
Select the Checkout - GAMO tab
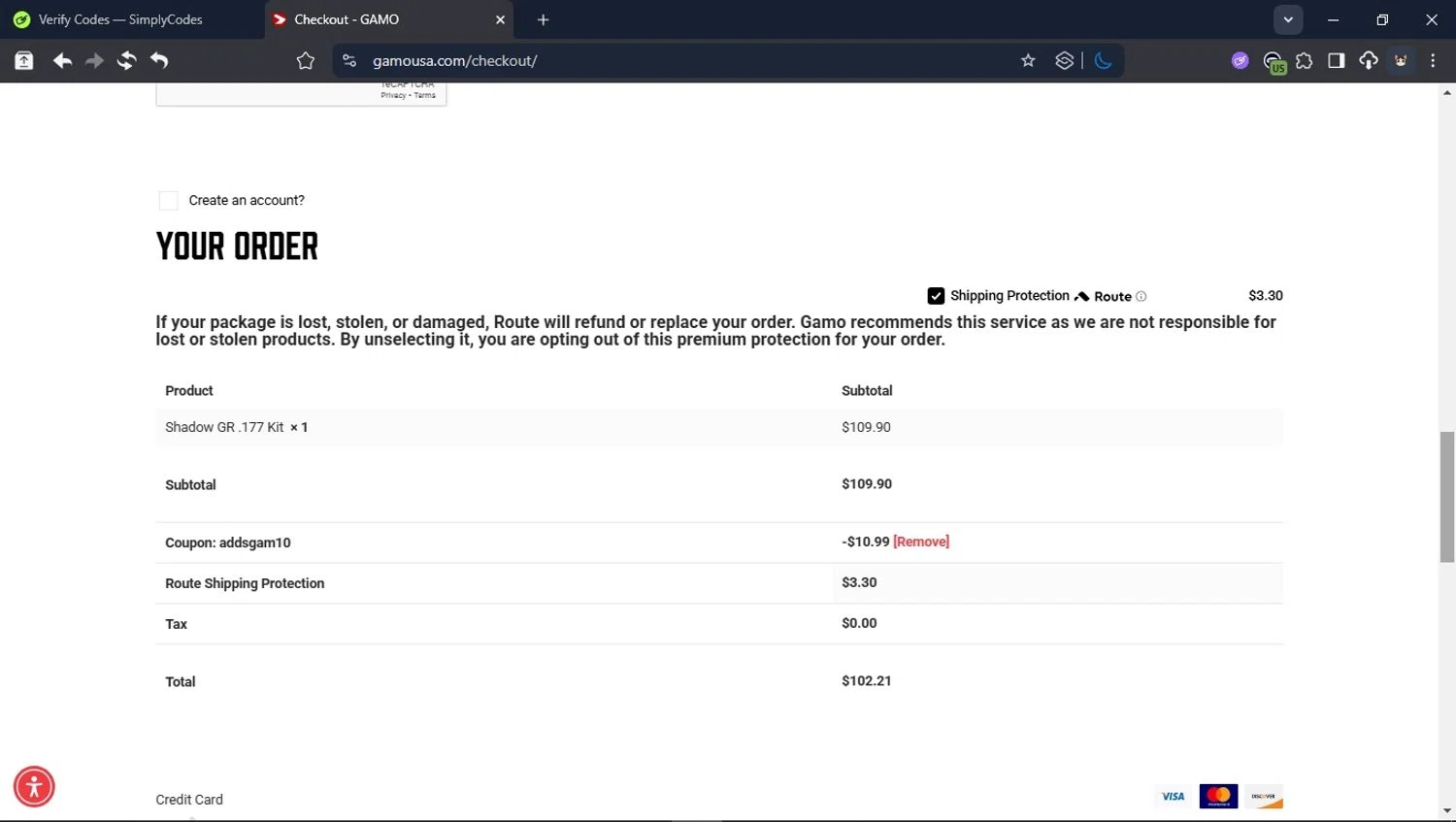(x=388, y=19)
